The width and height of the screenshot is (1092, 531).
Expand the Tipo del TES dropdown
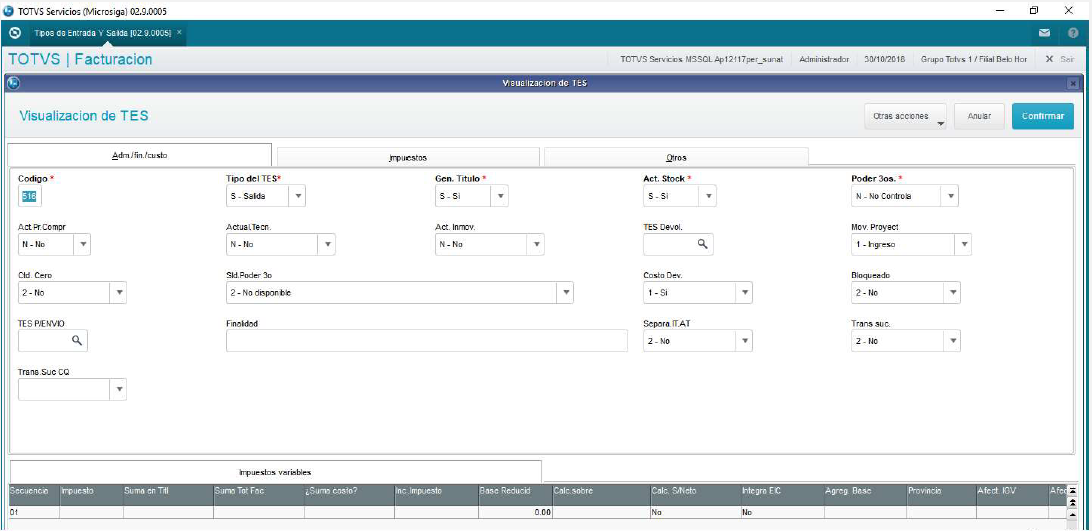[298, 197]
